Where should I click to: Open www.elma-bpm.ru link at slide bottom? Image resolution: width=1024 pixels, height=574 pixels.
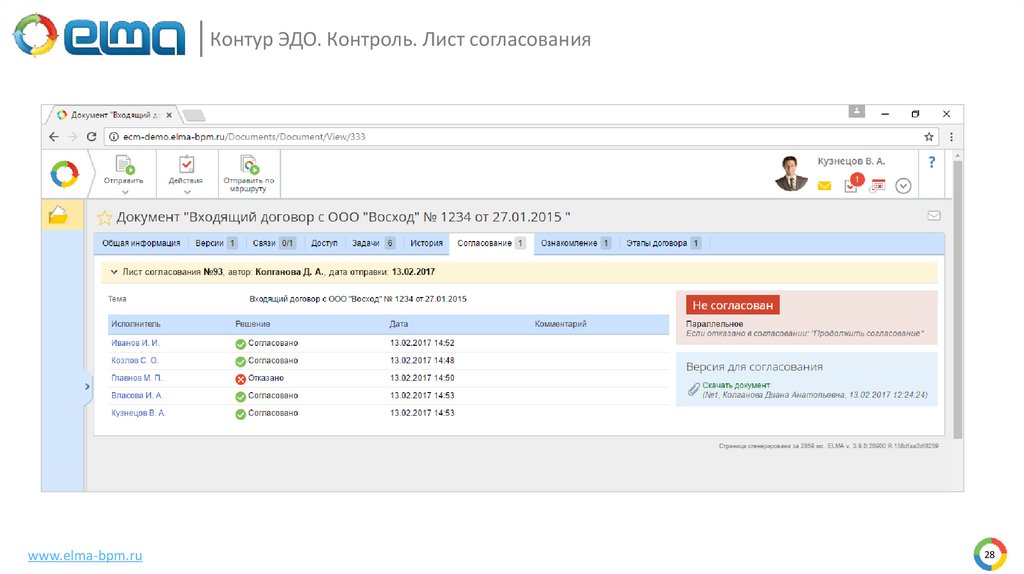click(85, 556)
